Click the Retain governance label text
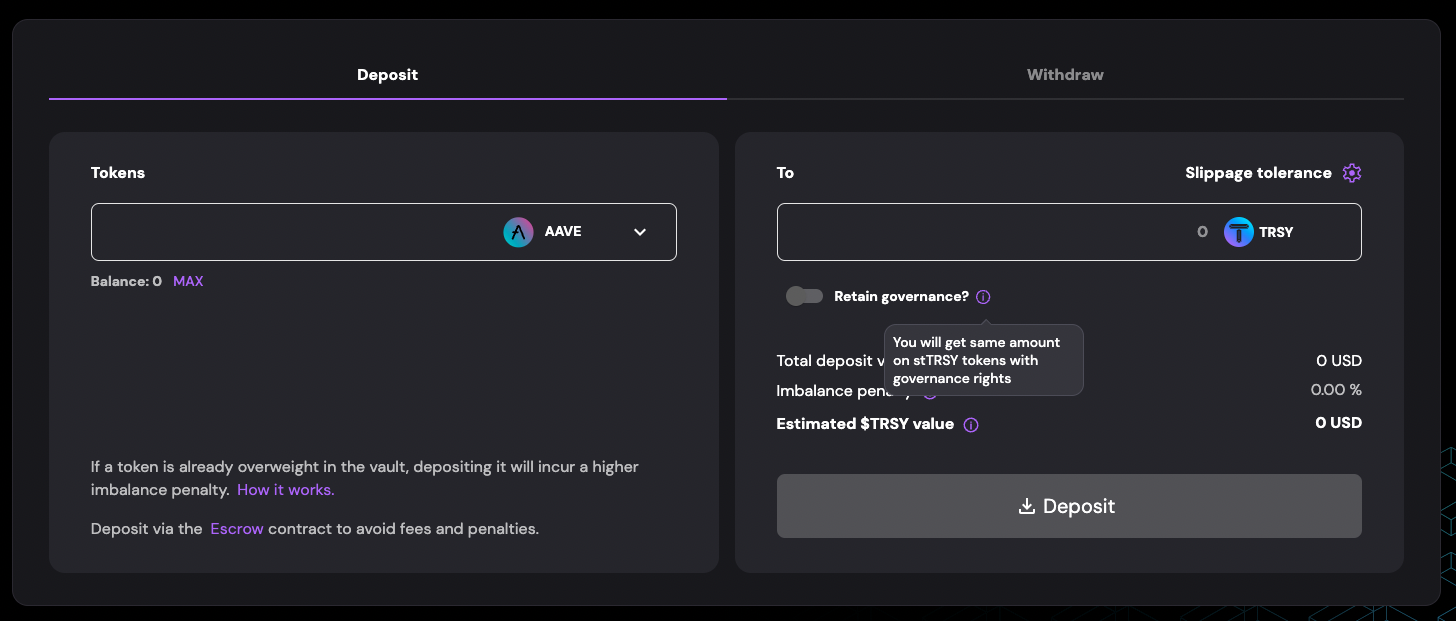Screen dimensions: 1456x621 pos(901,297)
